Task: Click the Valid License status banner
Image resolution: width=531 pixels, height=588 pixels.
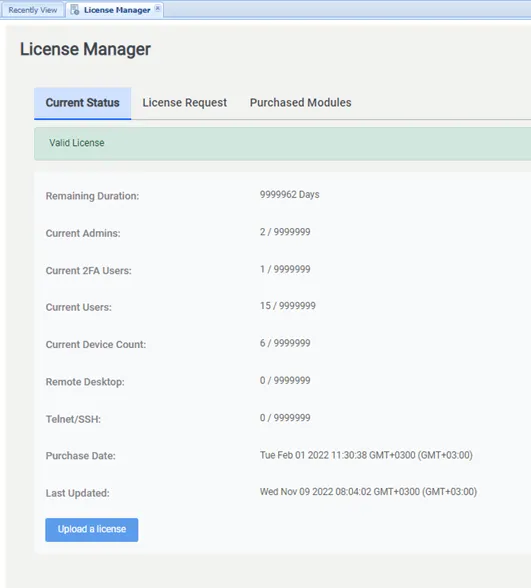Action: point(282,144)
